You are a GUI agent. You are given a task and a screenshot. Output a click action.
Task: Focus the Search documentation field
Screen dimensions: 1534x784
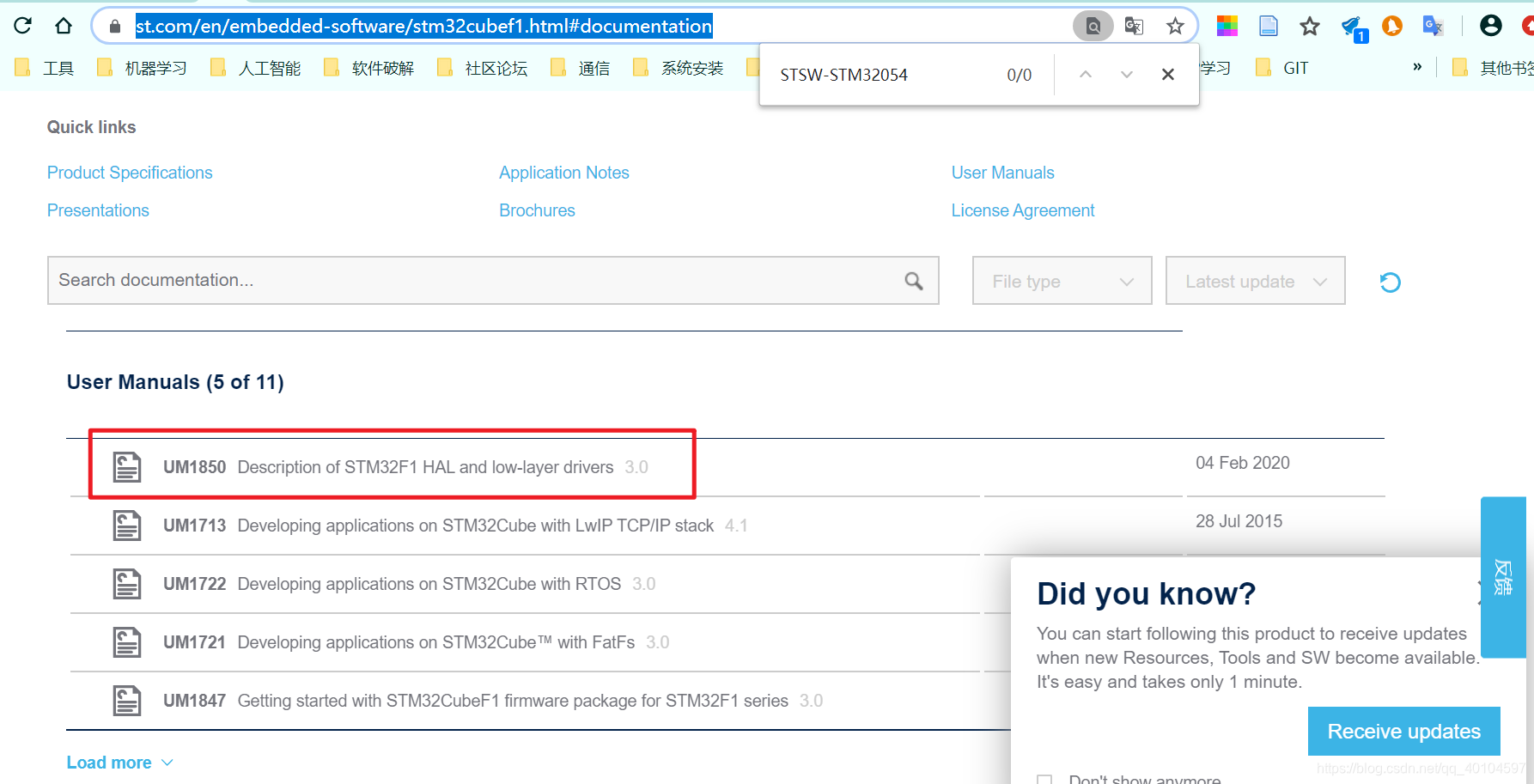click(x=493, y=280)
